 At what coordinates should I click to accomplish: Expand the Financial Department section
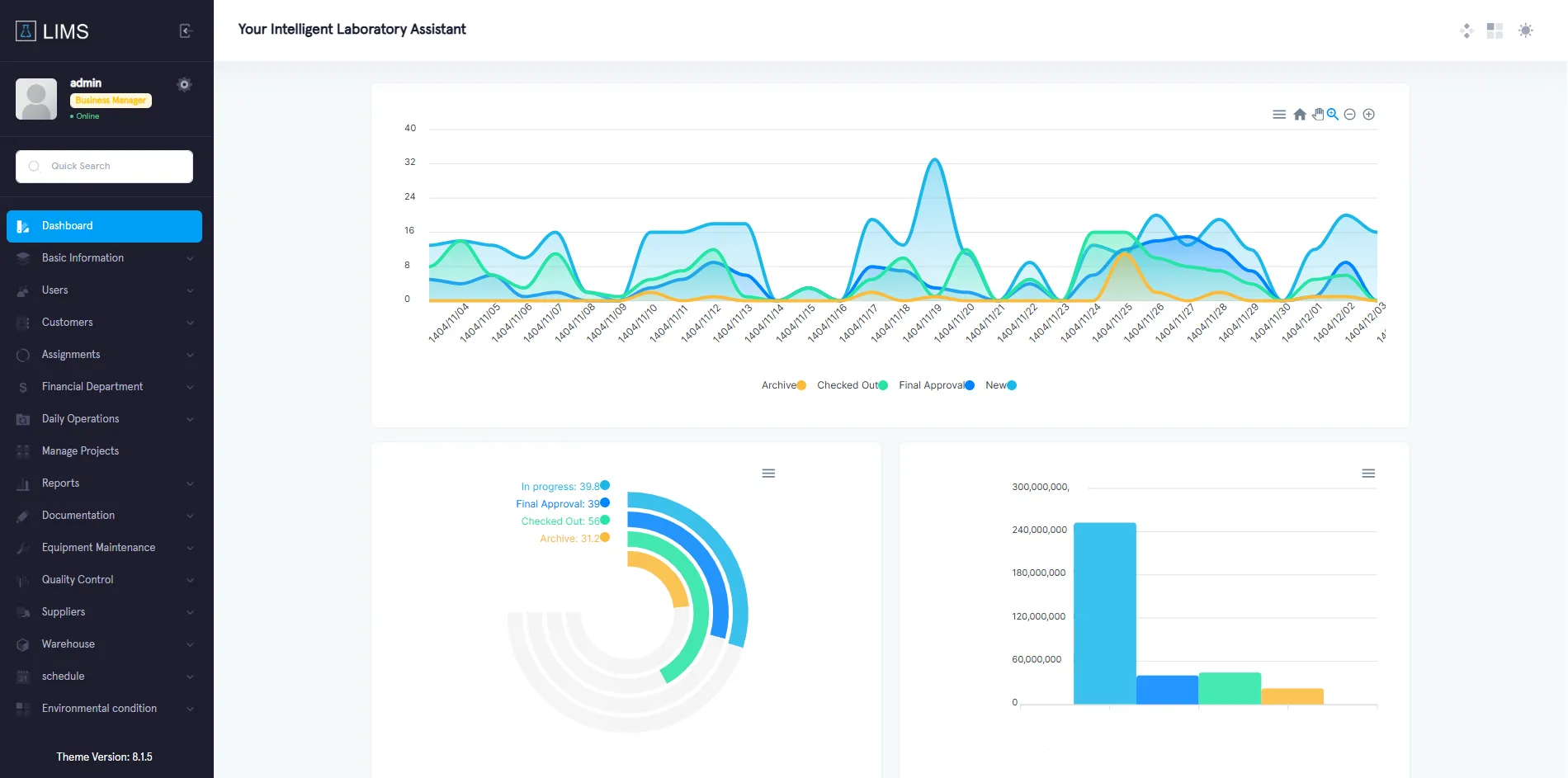click(104, 387)
